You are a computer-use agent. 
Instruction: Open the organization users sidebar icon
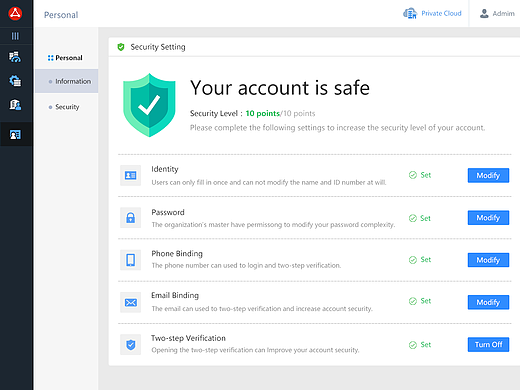[15, 105]
